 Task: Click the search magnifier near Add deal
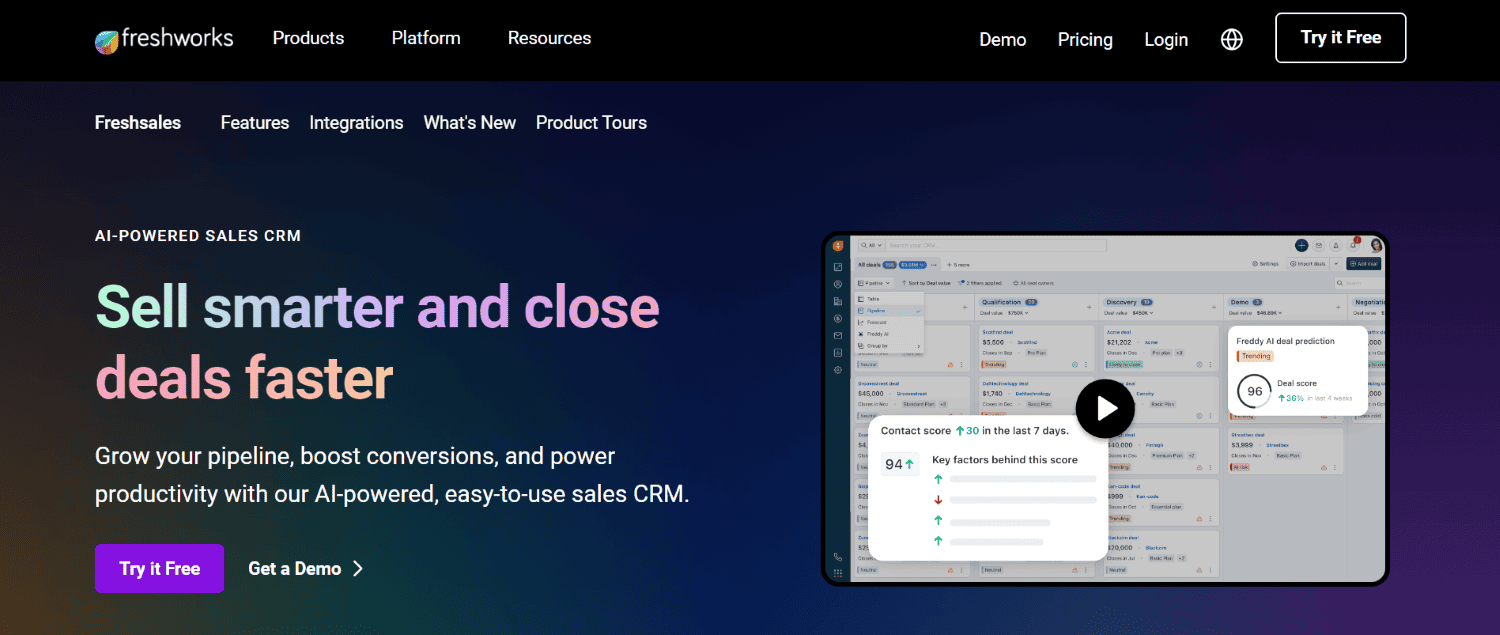coord(1340,283)
